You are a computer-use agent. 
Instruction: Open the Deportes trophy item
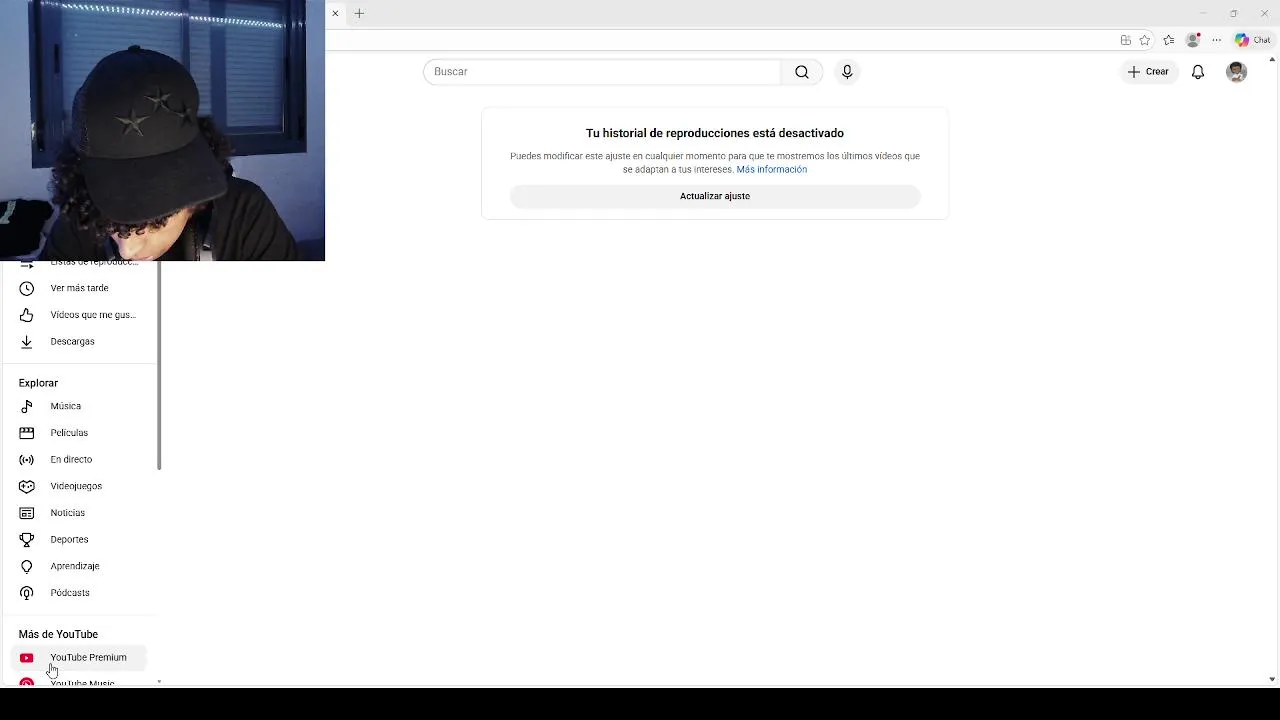78,539
